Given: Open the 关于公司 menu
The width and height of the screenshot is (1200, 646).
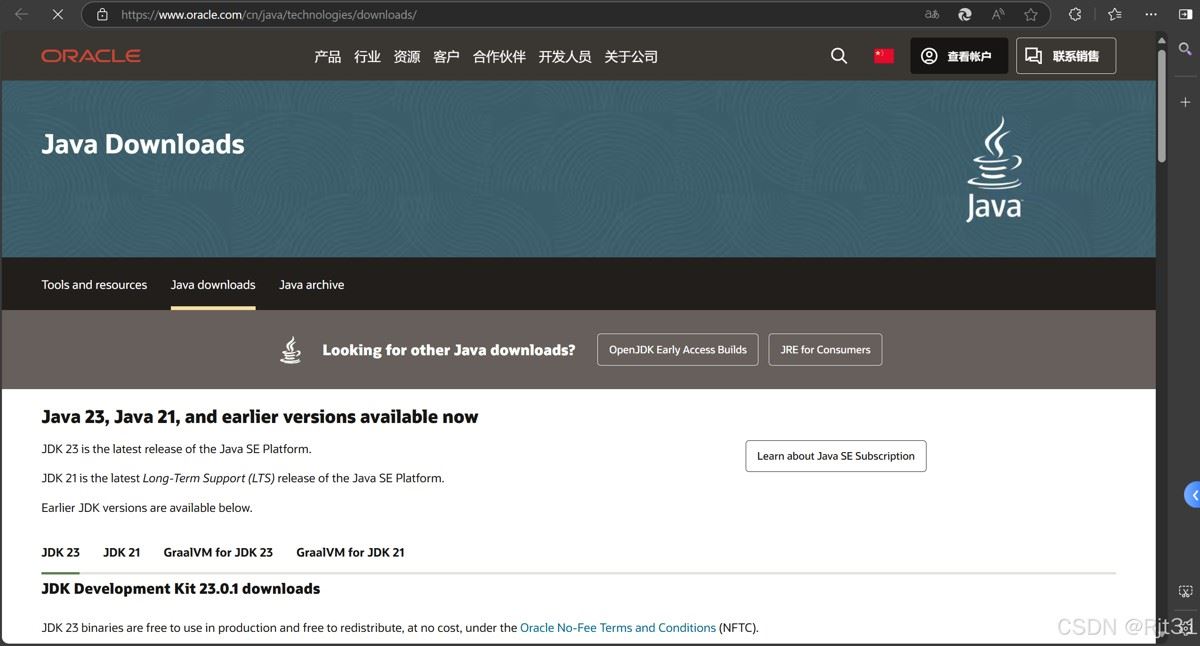Looking at the screenshot, I should [631, 57].
